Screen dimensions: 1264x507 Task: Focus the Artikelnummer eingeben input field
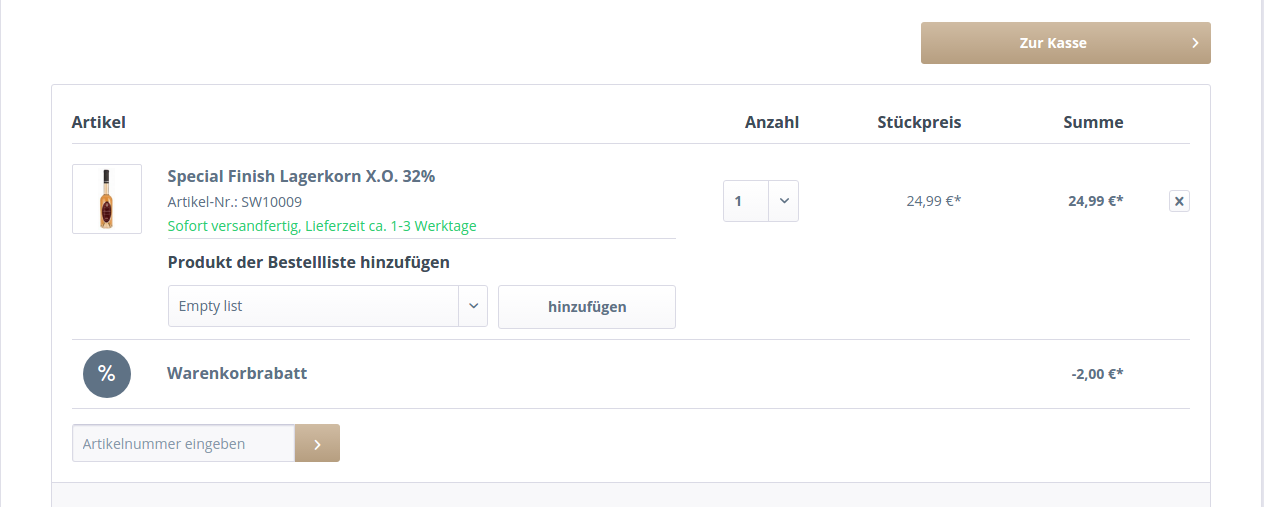pyautogui.click(x=183, y=444)
